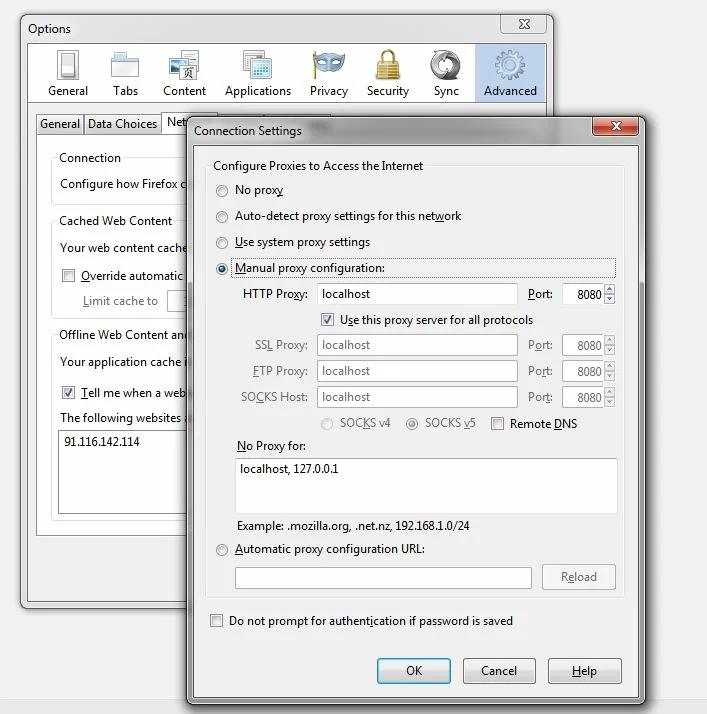
Task: Open the Content options panel icon
Action: (184, 73)
